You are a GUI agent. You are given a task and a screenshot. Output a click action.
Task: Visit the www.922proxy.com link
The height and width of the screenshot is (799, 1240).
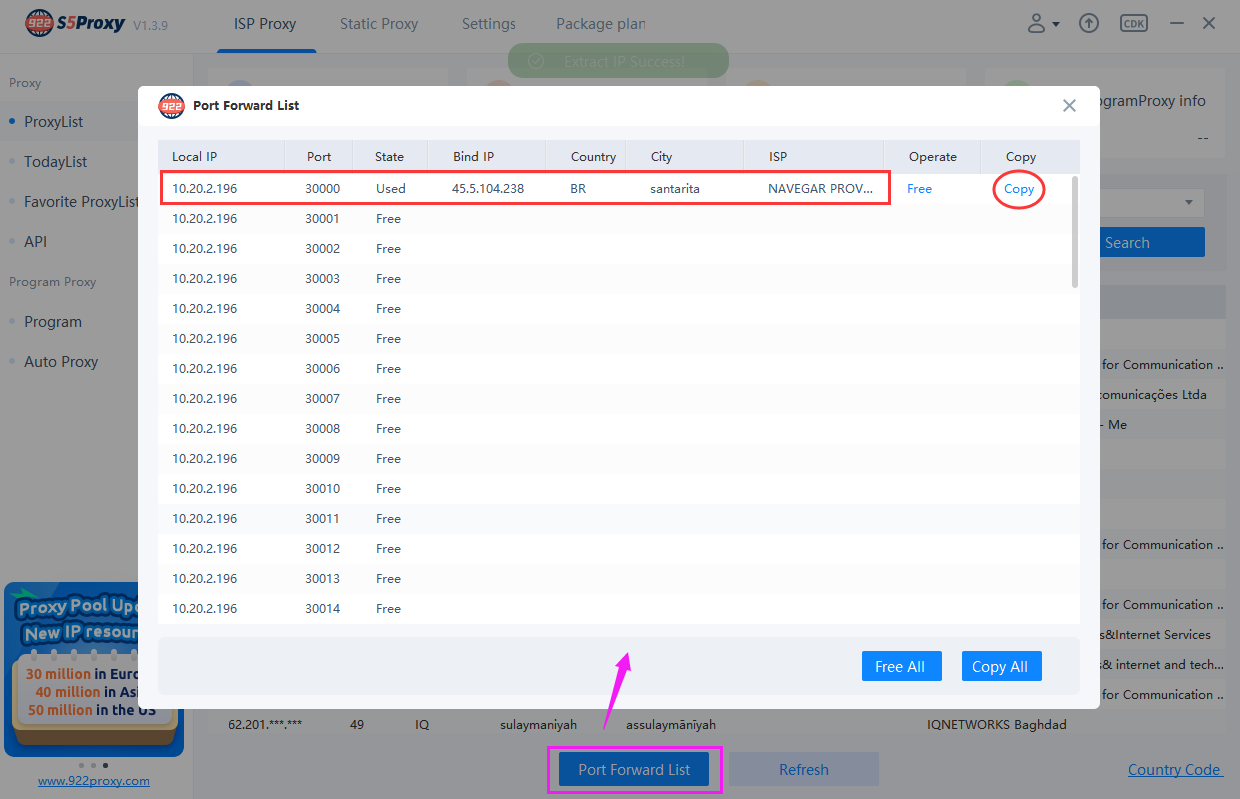tap(93, 780)
